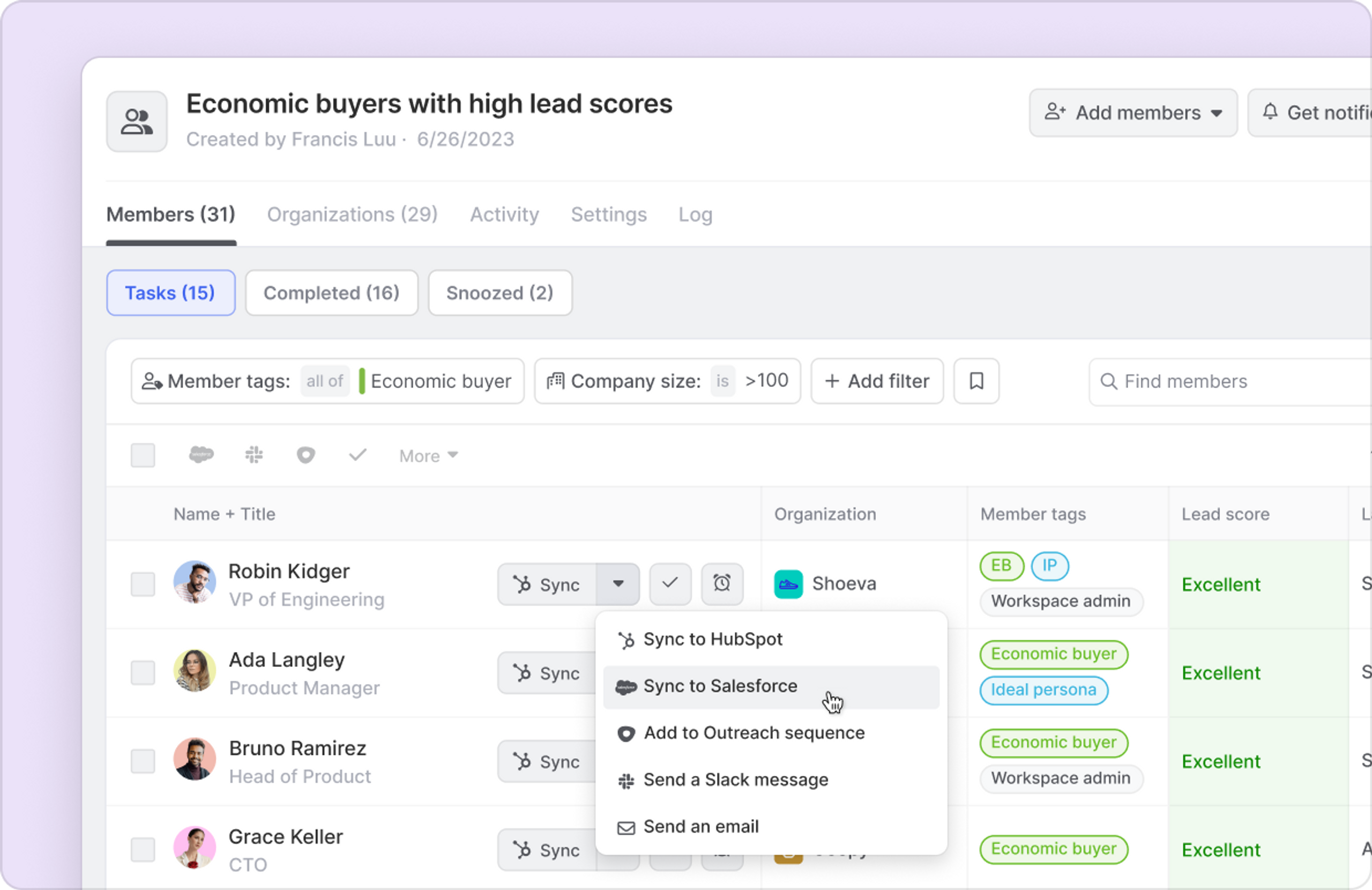Mark Robin Kidger's task complete with checkmark
The height and width of the screenshot is (890, 1372).
click(670, 584)
